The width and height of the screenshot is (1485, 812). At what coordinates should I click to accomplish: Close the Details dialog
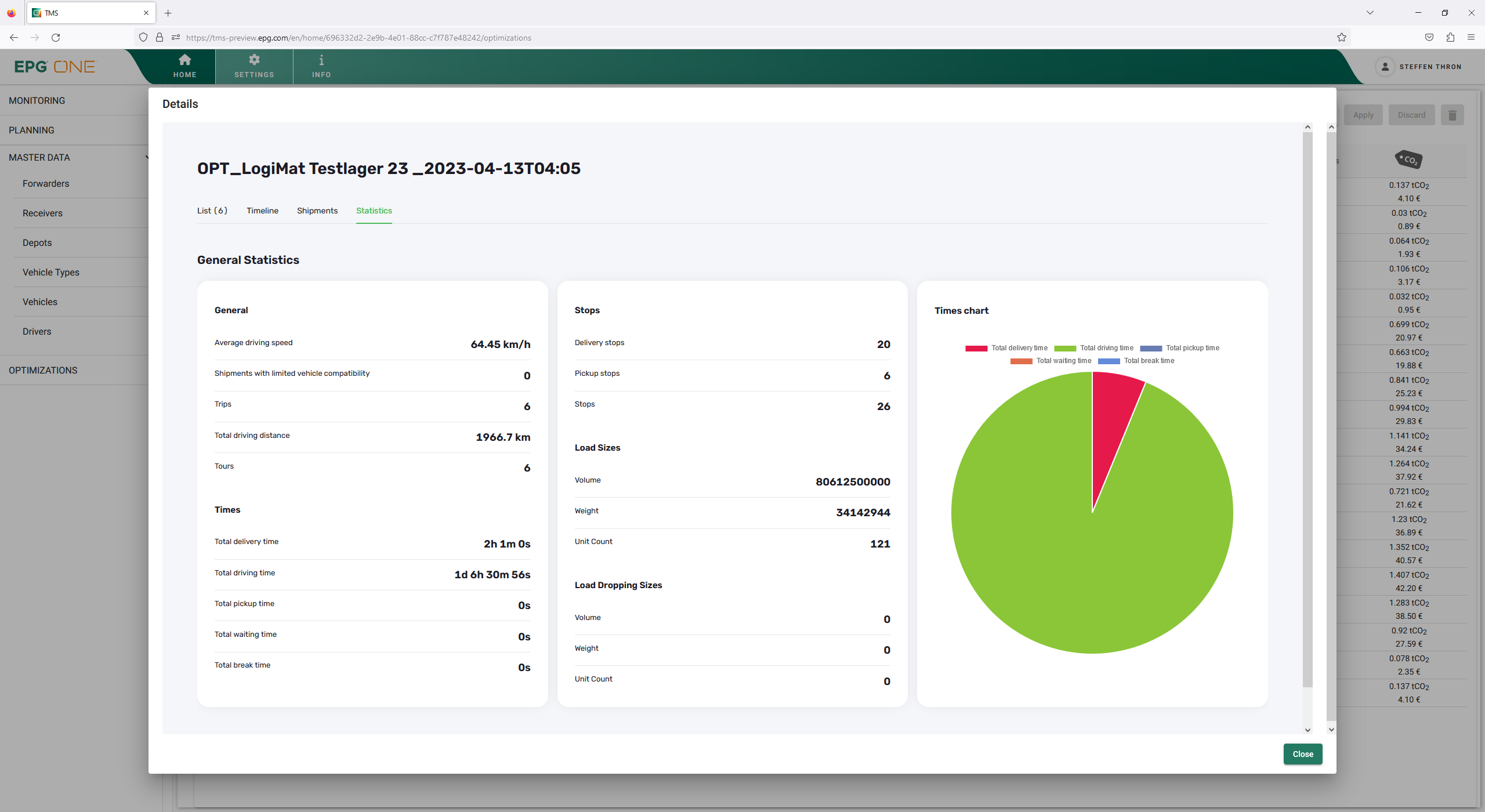coord(1302,754)
